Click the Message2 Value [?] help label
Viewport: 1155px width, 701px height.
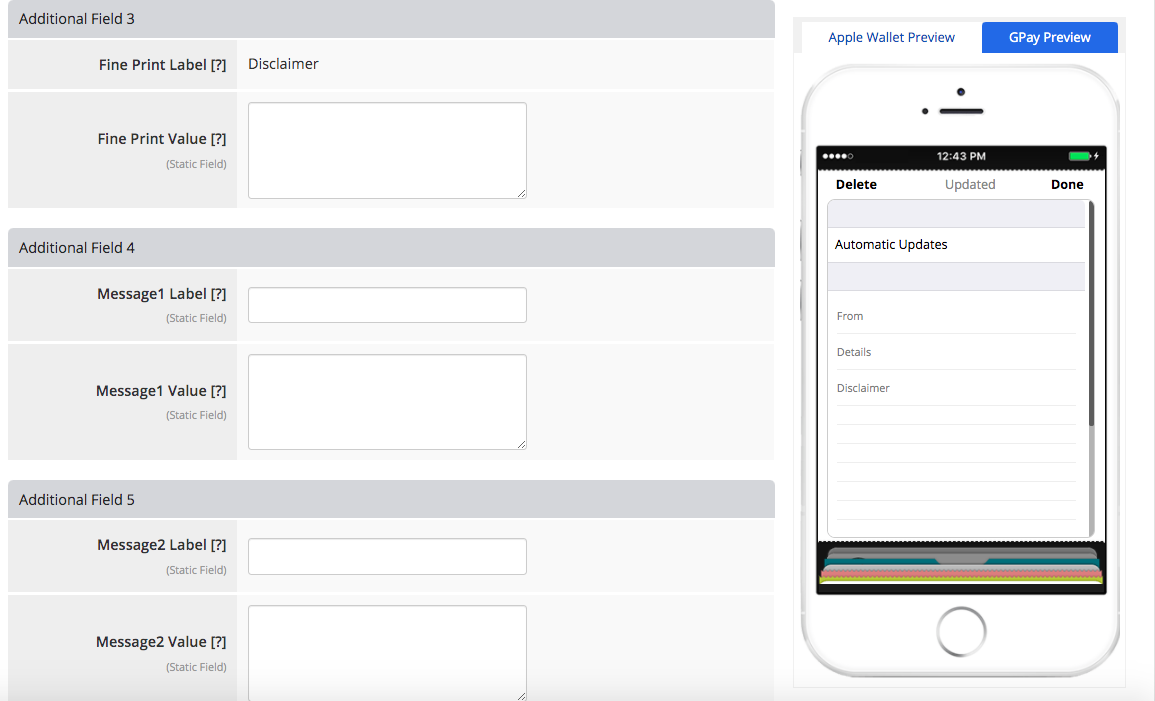[x=161, y=642]
